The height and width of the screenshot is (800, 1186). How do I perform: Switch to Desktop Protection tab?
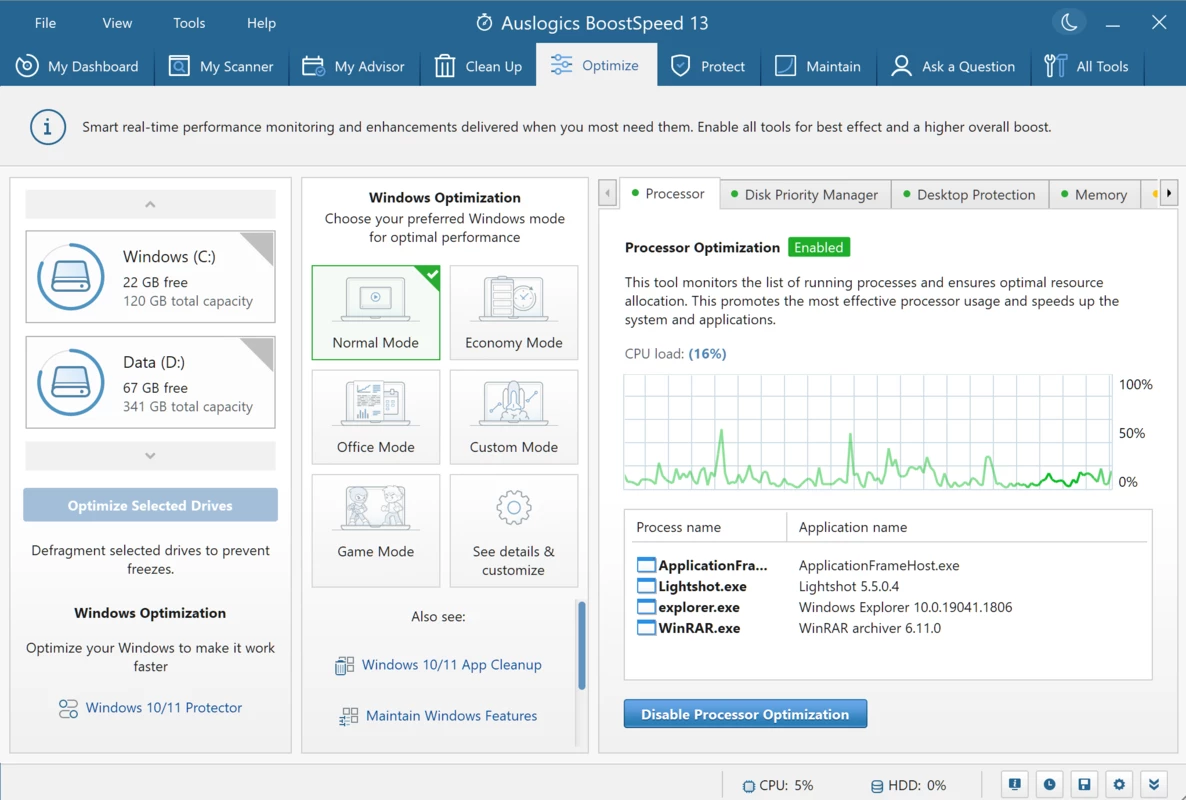(970, 194)
